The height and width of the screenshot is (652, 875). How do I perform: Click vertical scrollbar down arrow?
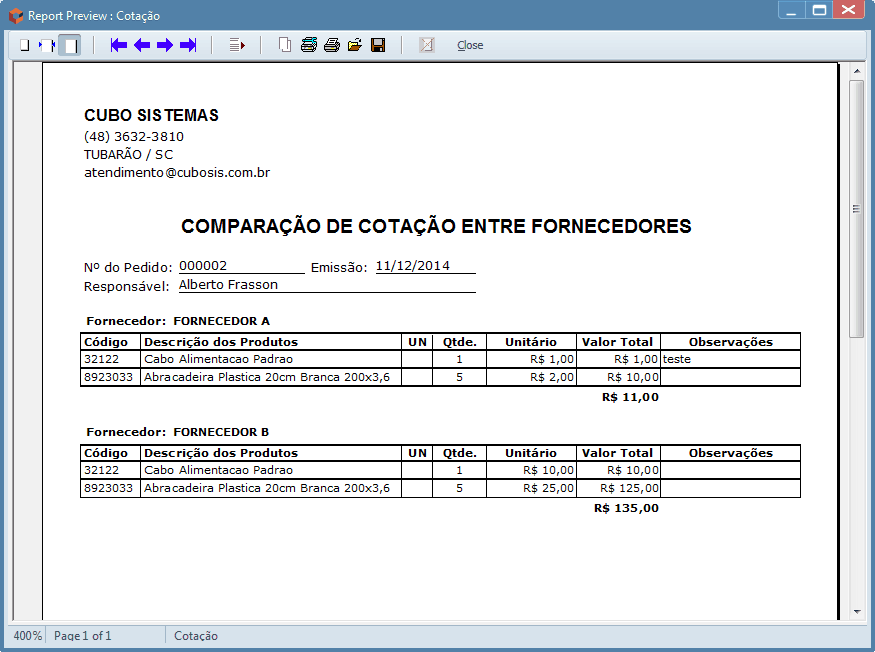coord(857,612)
